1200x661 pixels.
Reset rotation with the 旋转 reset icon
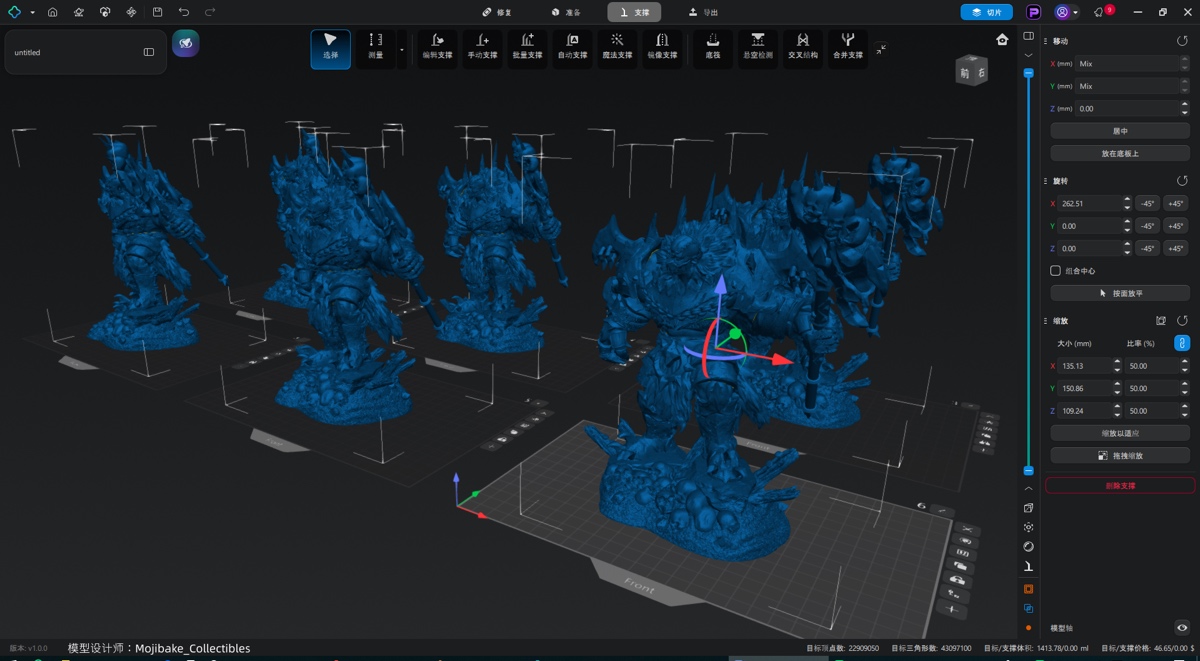pos(1182,181)
